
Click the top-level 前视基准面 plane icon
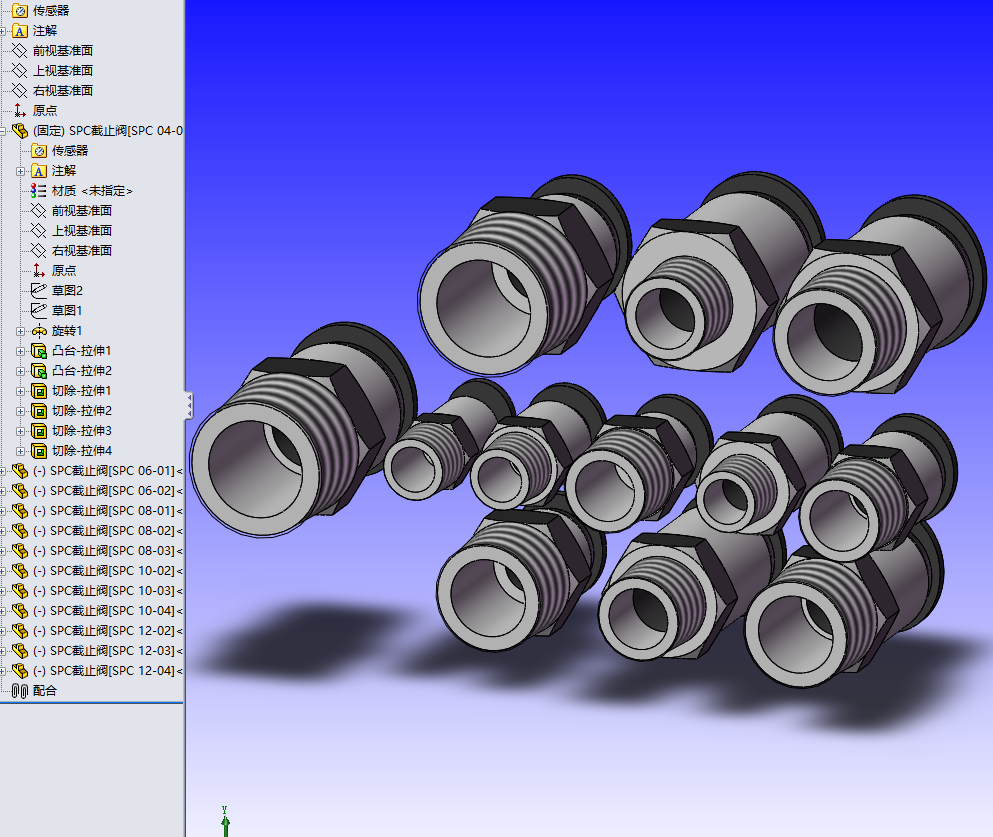(x=20, y=51)
